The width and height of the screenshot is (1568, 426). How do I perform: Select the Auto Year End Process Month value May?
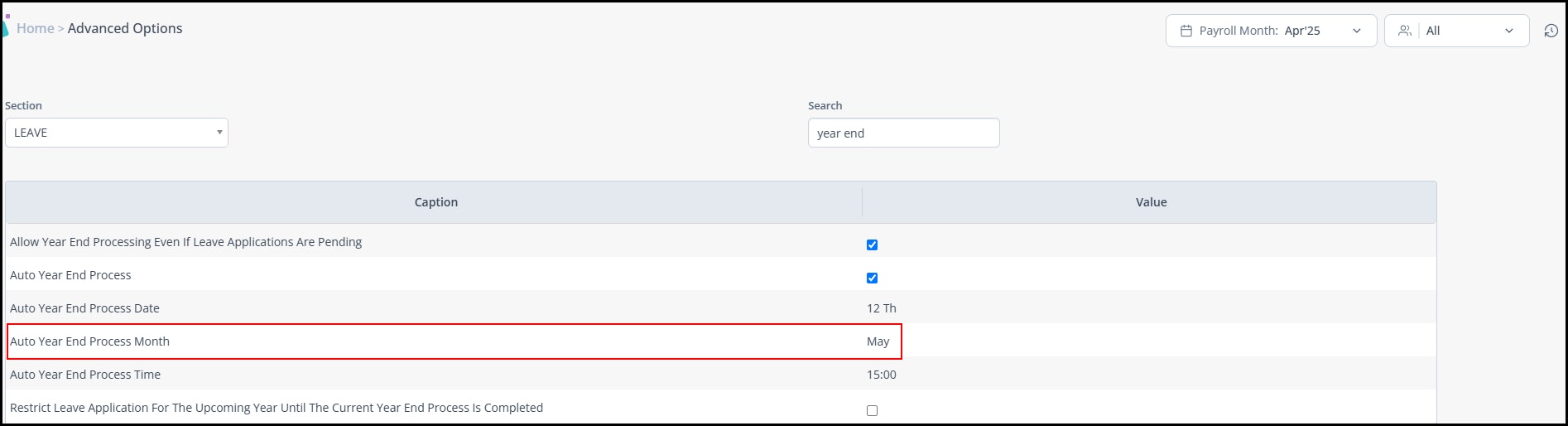click(878, 341)
